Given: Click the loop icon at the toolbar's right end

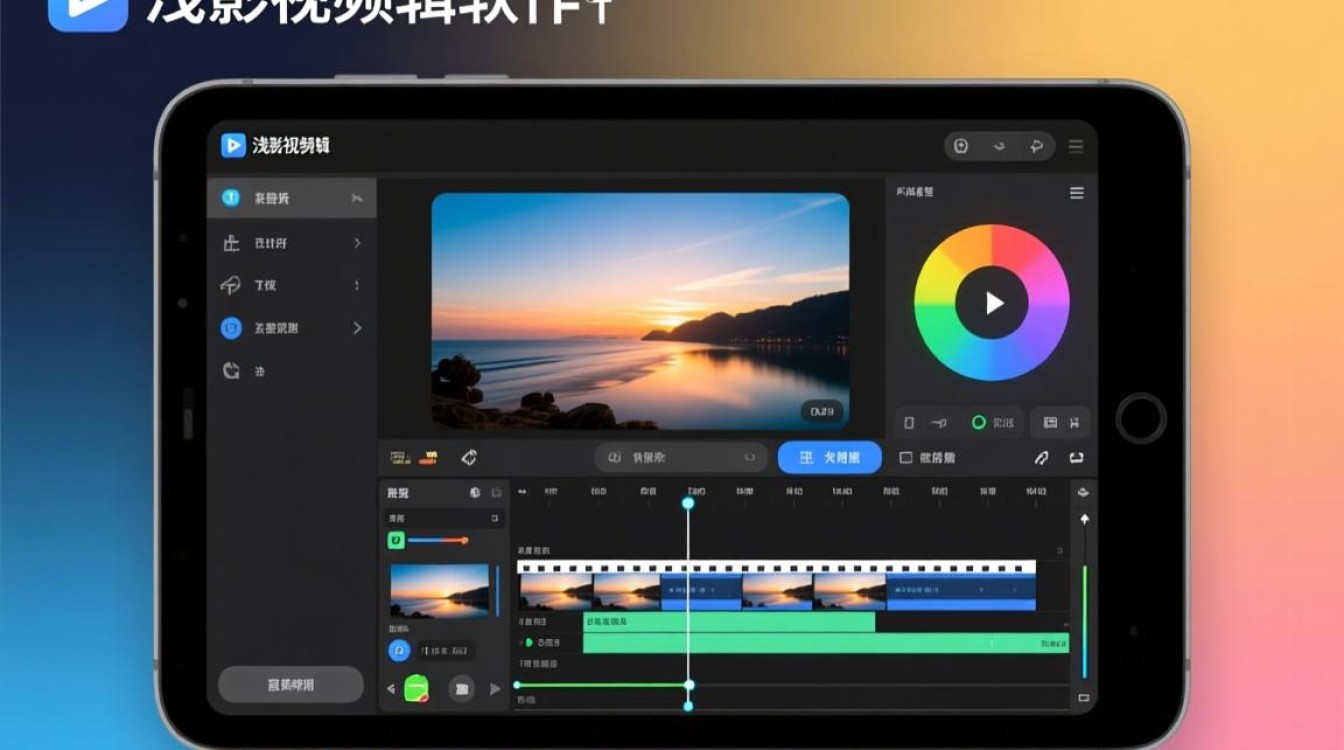Looking at the screenshot, I should pyautogui.click(x=1076, y=458).
